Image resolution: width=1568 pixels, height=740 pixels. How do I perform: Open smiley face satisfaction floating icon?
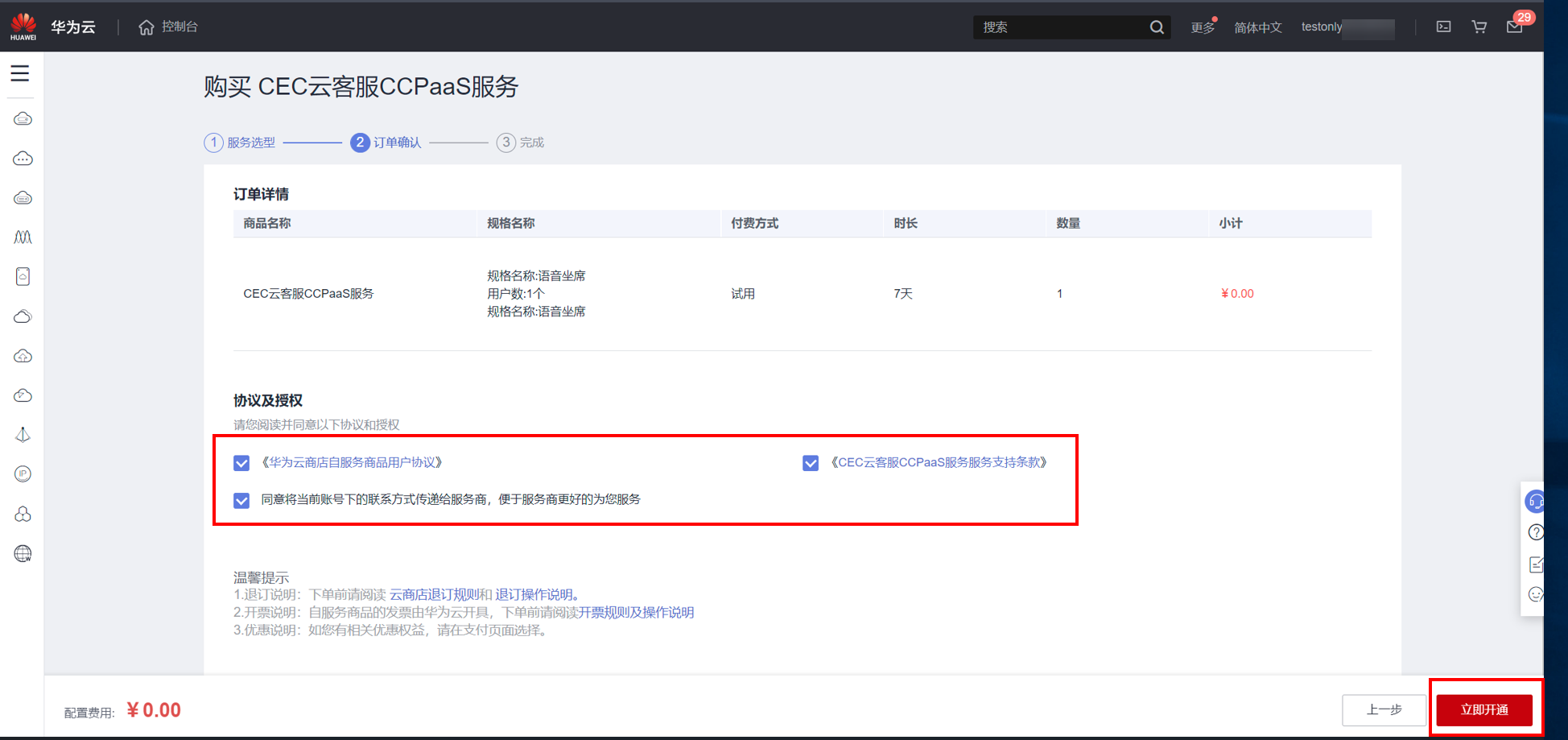[x=1536, y=595]
